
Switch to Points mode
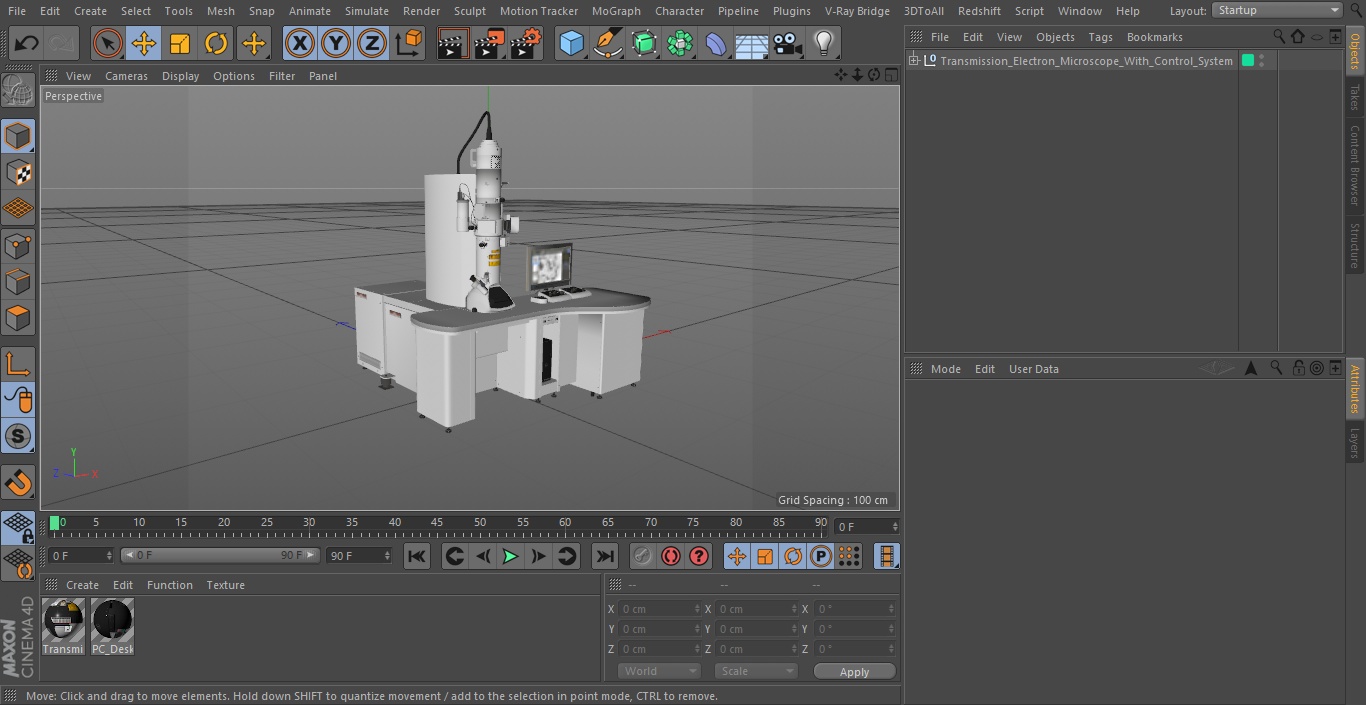pyautogui.click(x=18, y=246)
